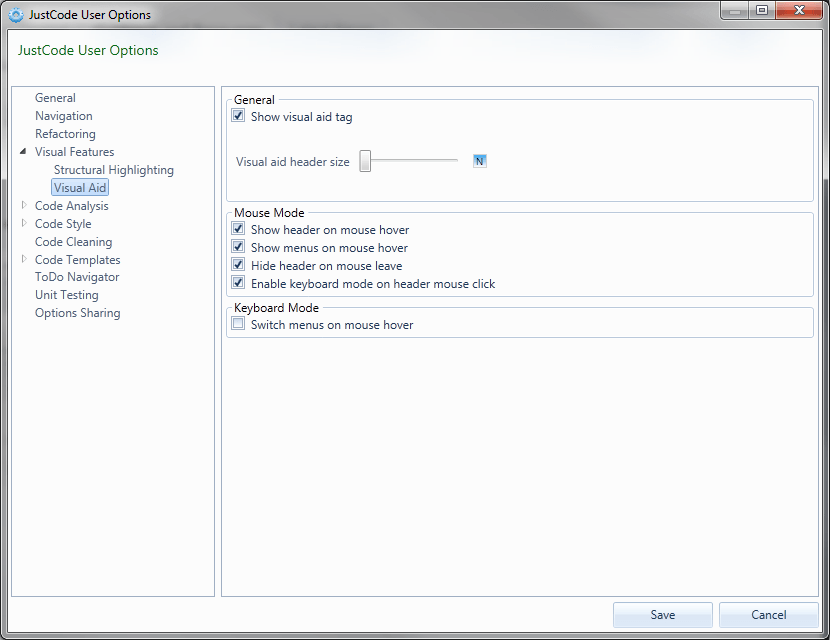
Task: Click the Keyboard Mode group heading
Action: pos(276,308)
